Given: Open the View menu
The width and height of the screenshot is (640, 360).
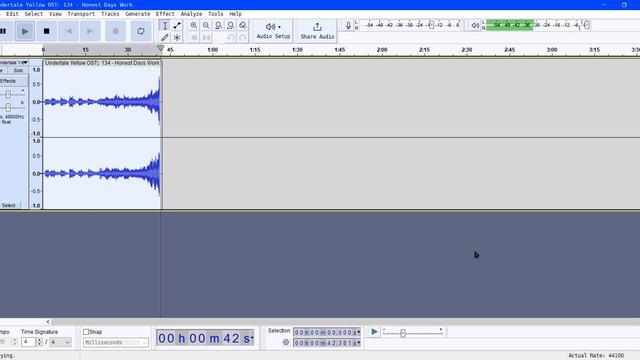Looking at the screenshot, I should (x=55, y=14).
